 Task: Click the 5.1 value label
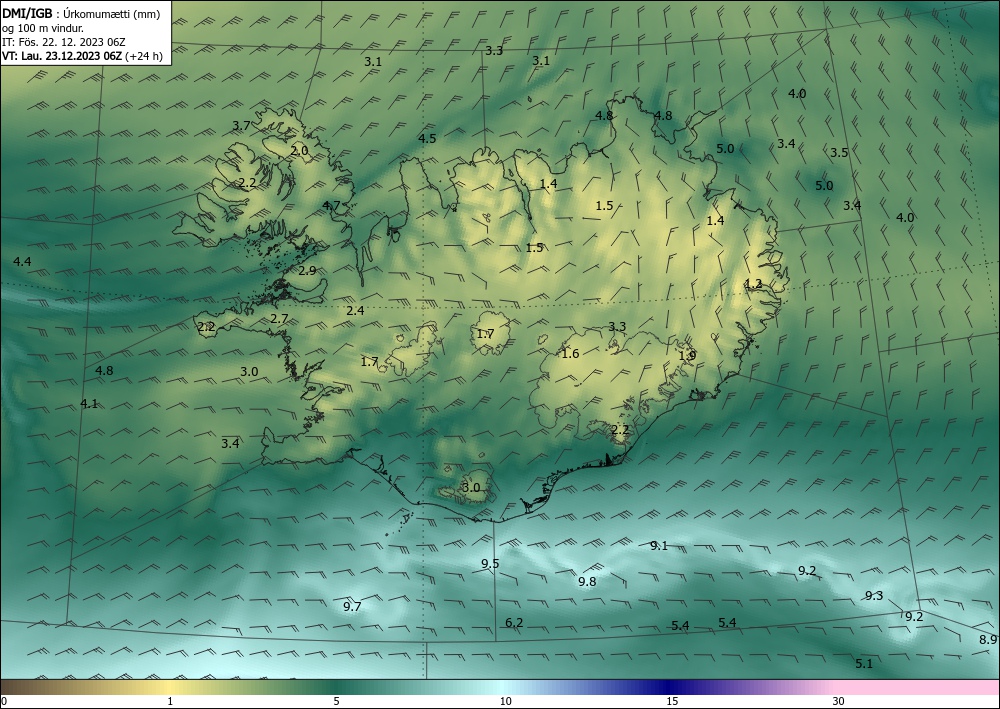click(x=864, y=664)
